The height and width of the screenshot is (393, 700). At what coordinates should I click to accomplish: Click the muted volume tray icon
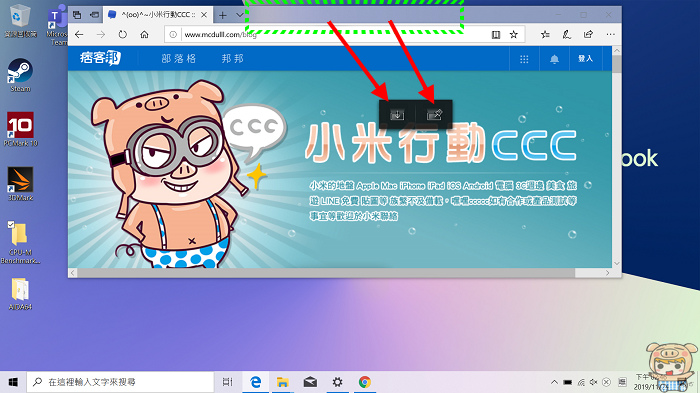(x=593, y=382)
